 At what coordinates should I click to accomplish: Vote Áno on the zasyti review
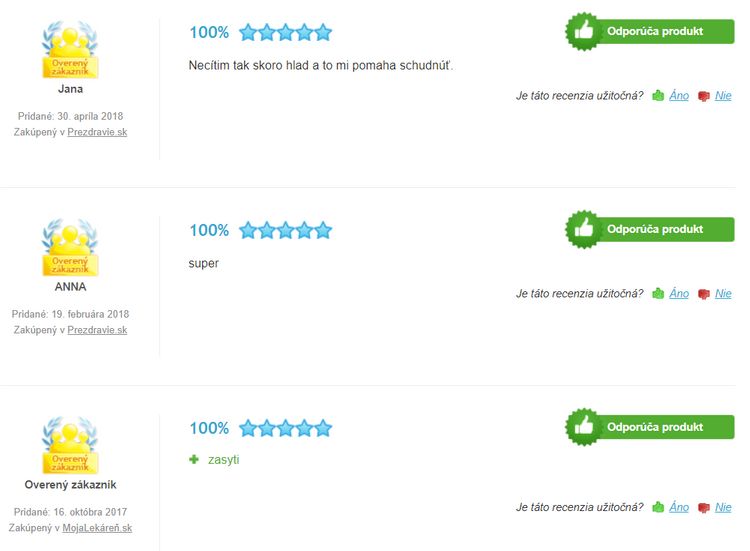[679, 507]
